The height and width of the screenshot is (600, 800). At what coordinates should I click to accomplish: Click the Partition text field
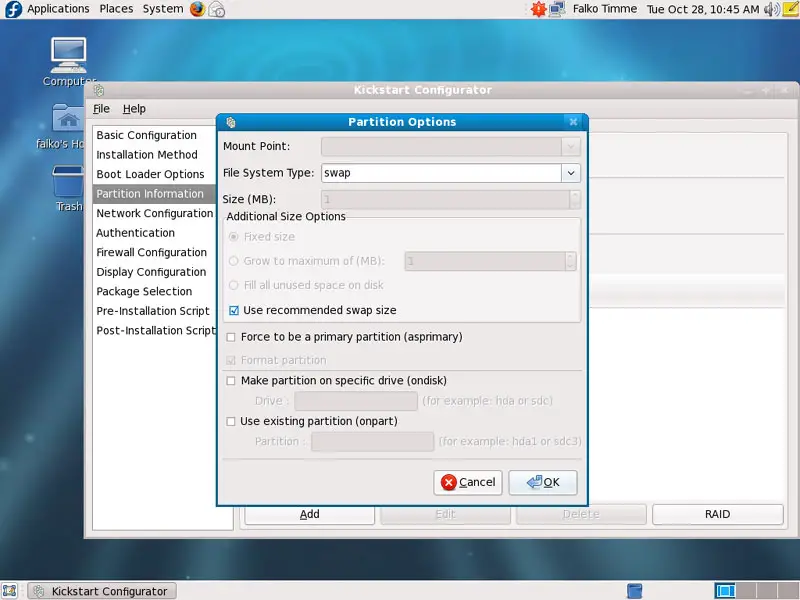[x=373, y=442]
